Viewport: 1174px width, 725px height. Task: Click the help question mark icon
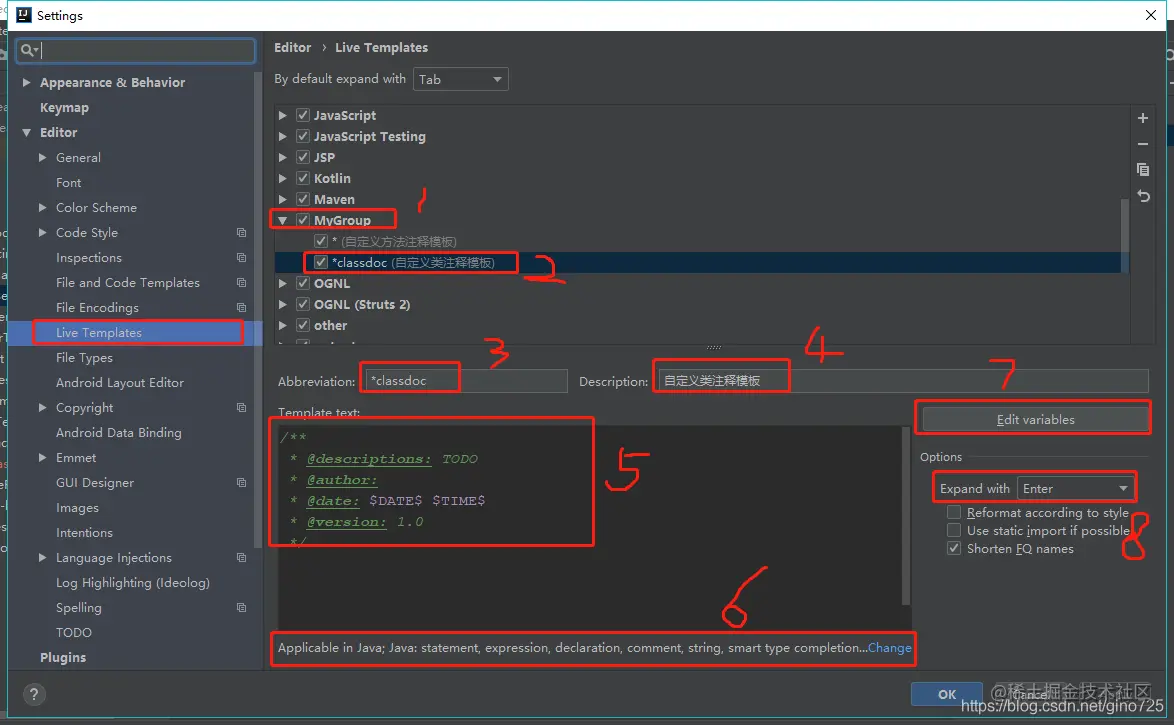[x=34, y=694]
